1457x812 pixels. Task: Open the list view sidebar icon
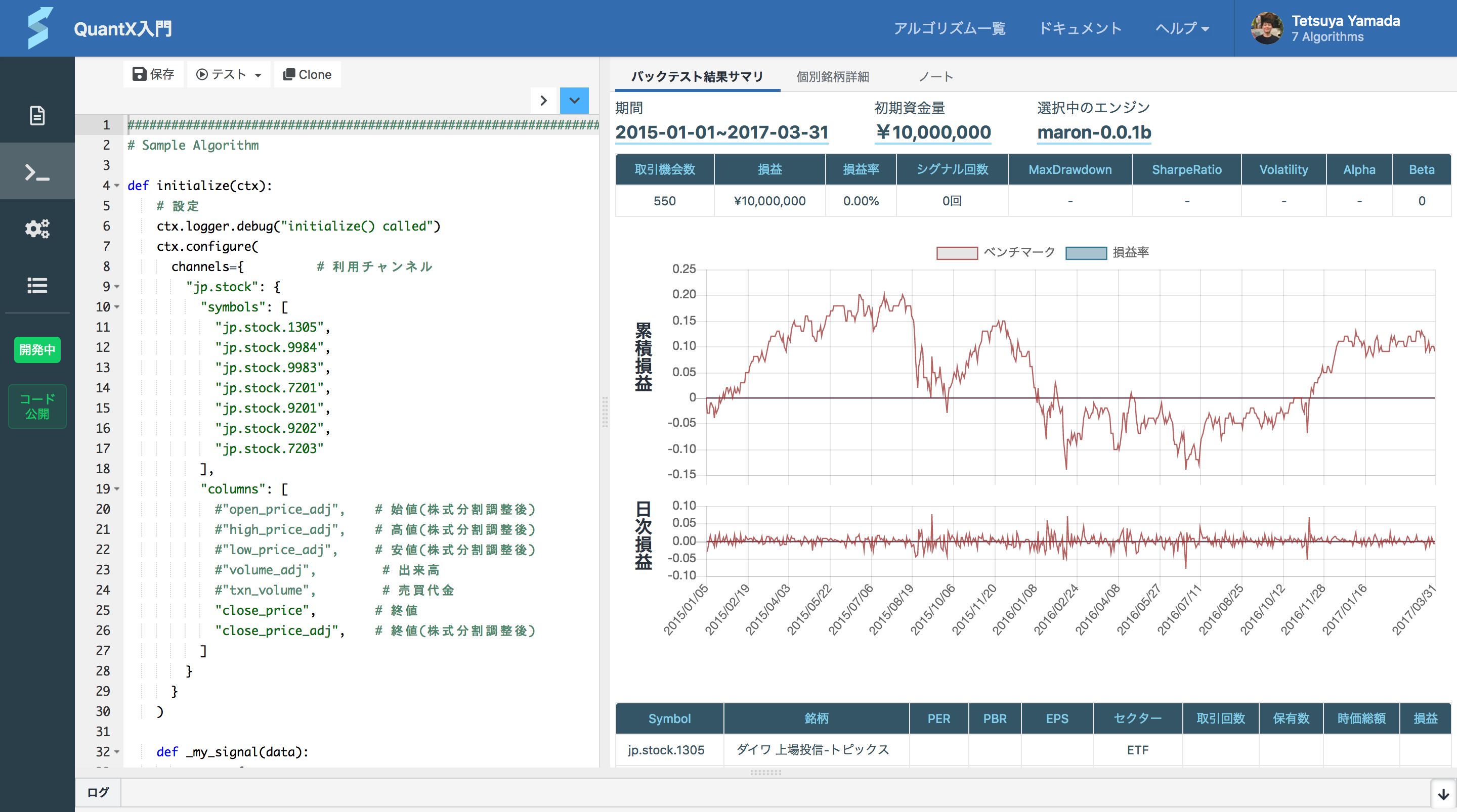click(x=37, y=285)
